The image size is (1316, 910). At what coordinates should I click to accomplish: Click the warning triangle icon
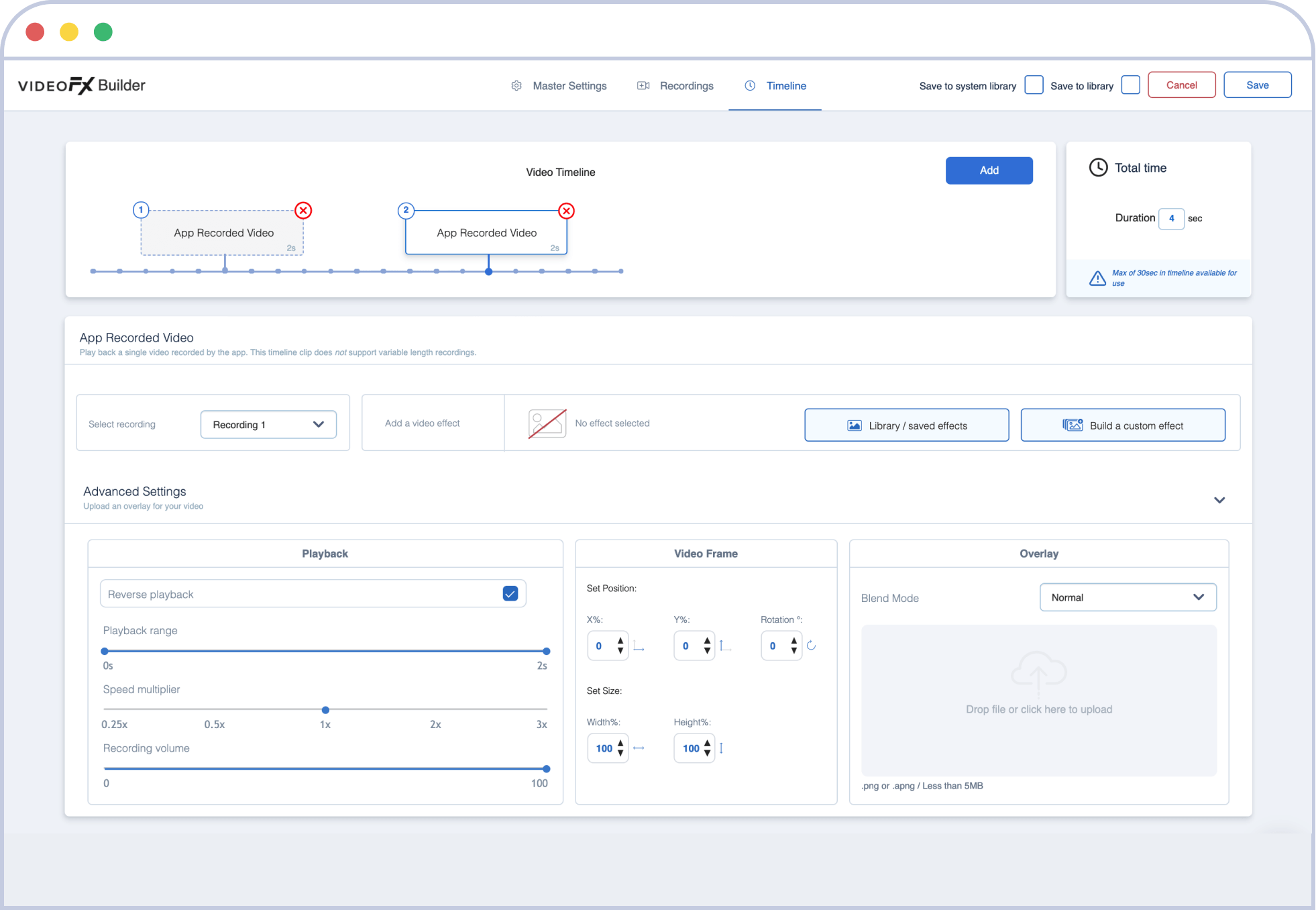coord(1097,278)
